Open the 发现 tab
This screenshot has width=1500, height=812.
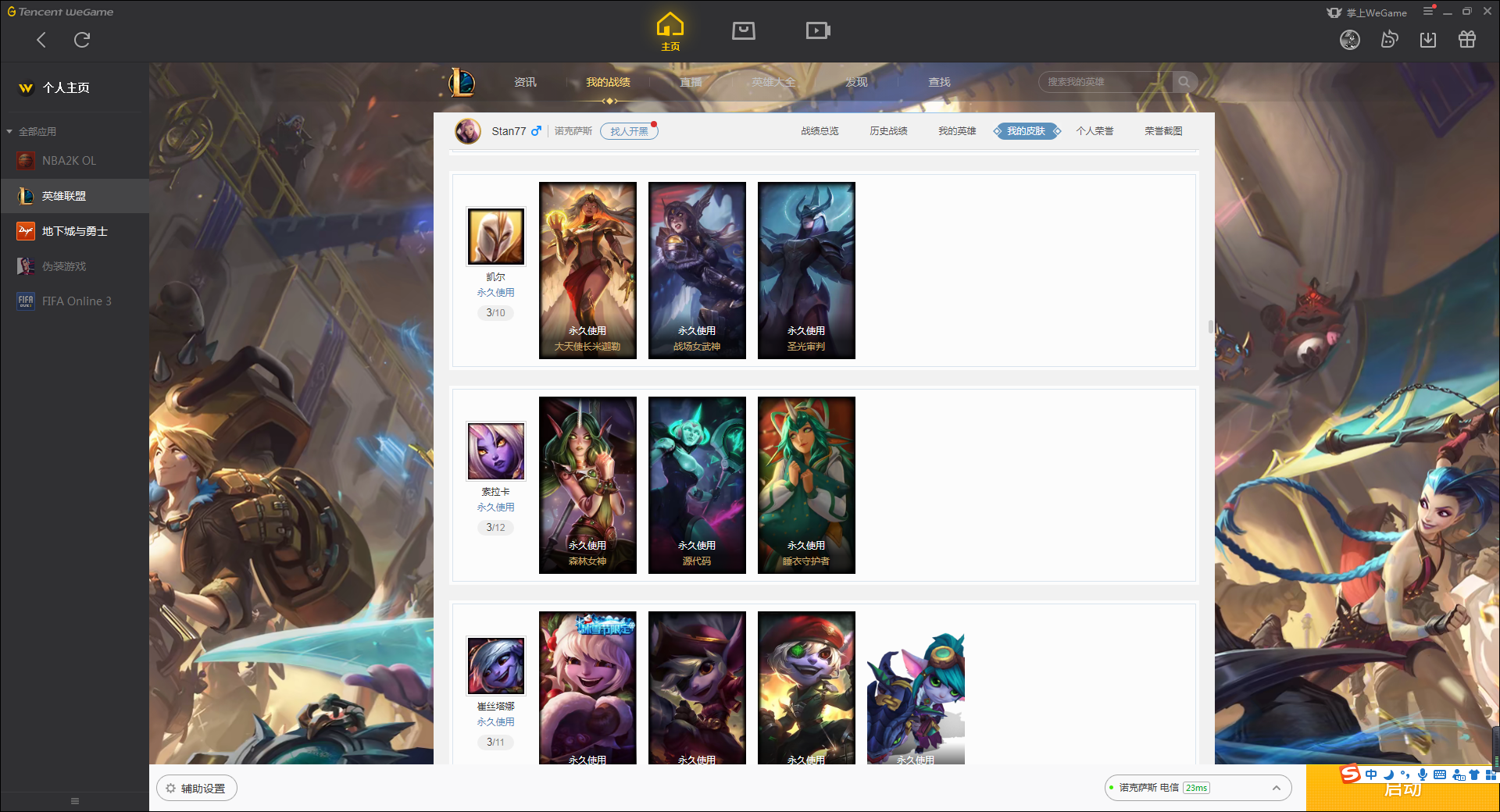click(x=856, y=82)
